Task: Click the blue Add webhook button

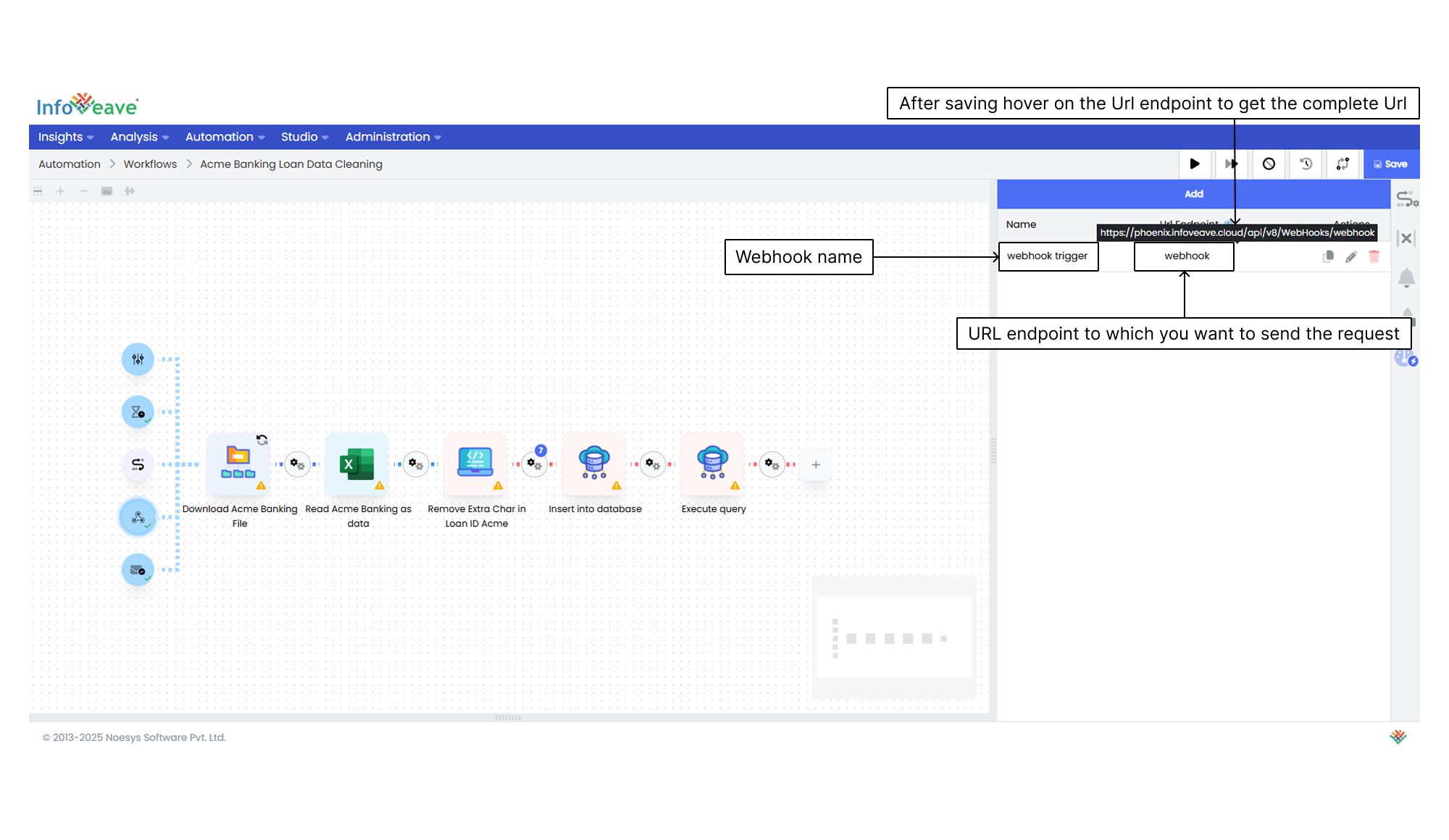Action: tap(1193, 194)
